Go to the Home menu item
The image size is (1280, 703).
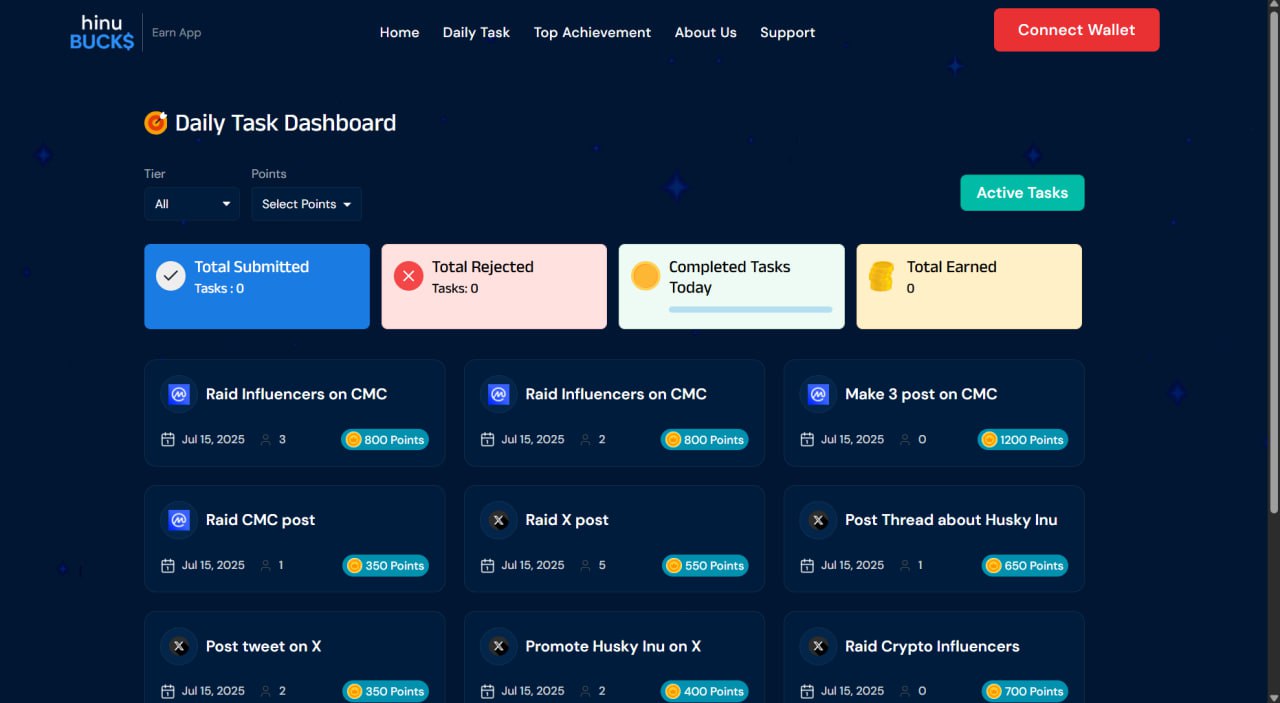tap(399, 32)
